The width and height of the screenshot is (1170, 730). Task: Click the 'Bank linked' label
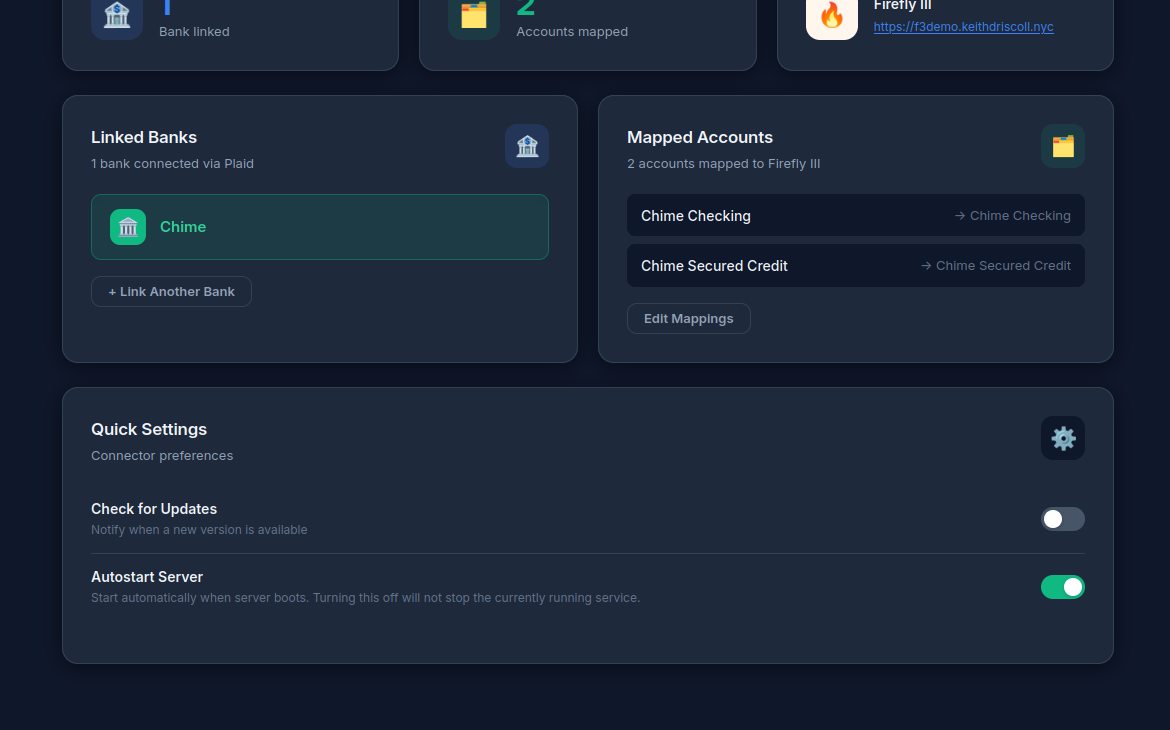pos(194,31)
